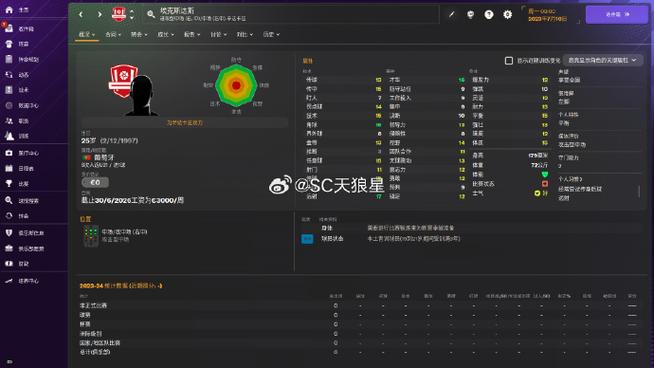
Task: Click the red club badge in the header
Action: tap(119, 15)
